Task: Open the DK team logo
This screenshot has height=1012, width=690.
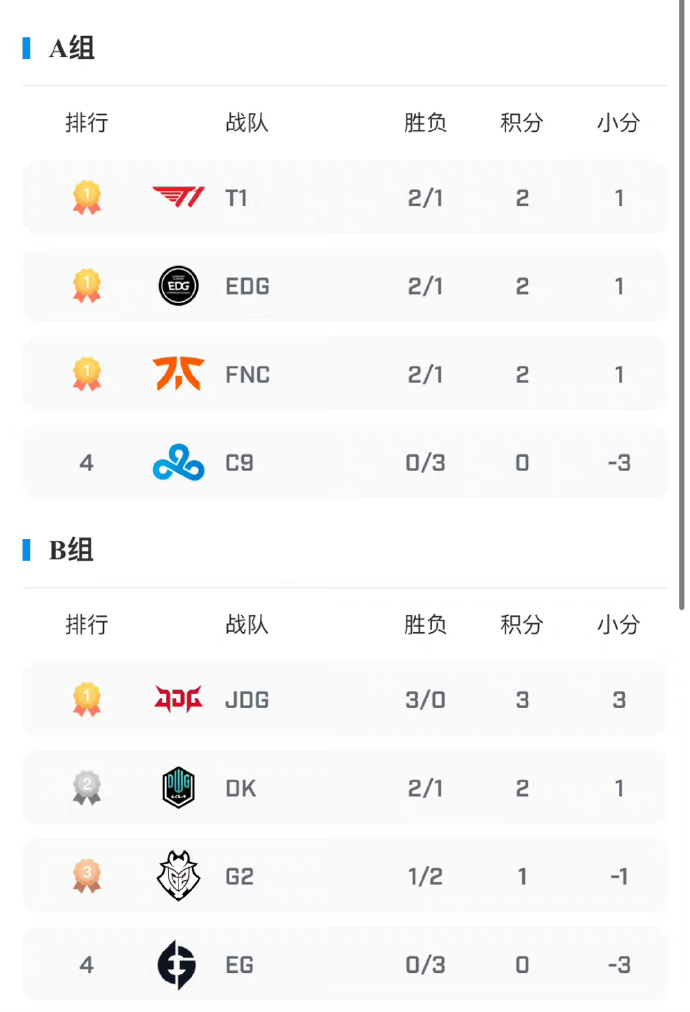Action: 178,787
